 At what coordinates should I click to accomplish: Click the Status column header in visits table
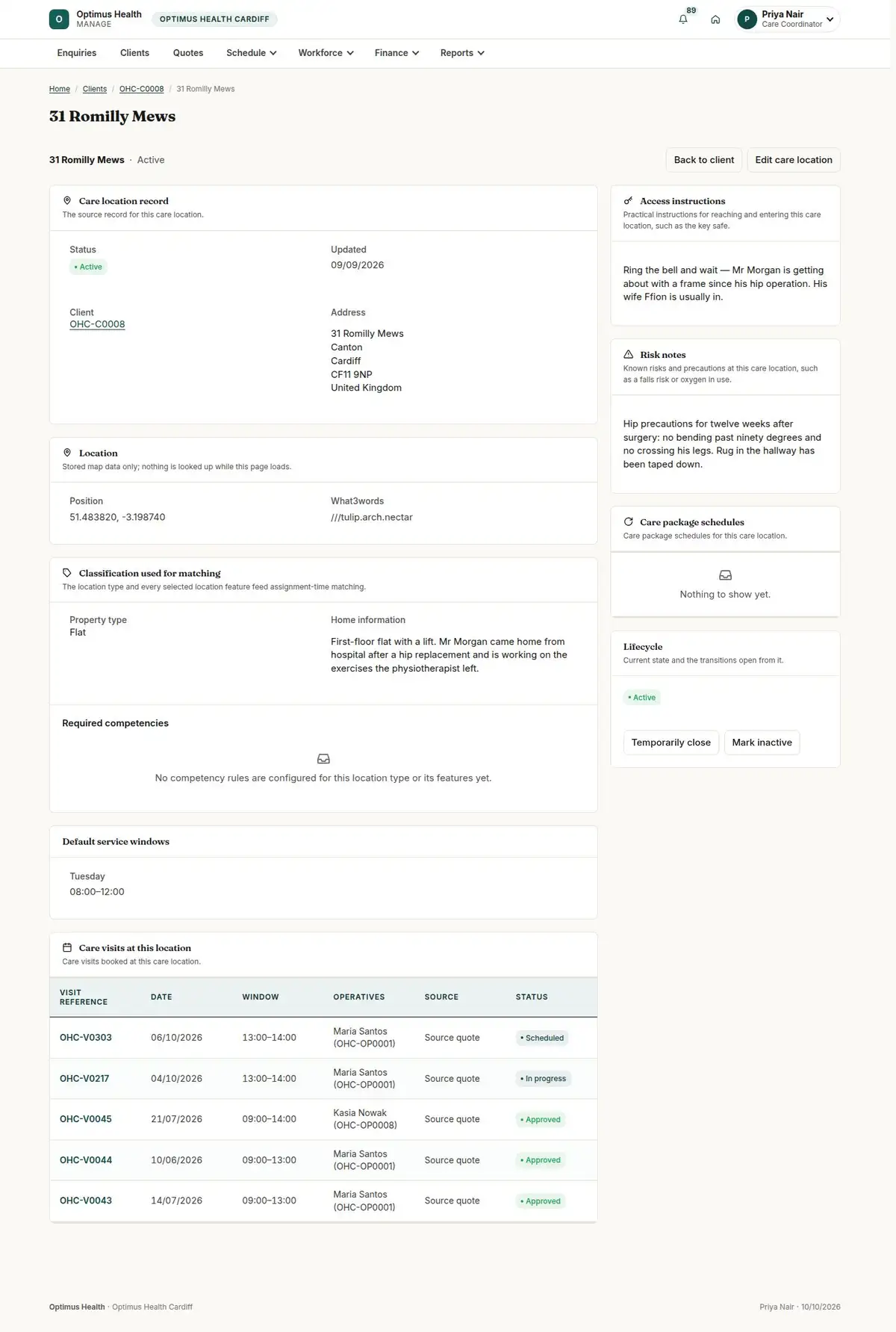click(532, 997)
